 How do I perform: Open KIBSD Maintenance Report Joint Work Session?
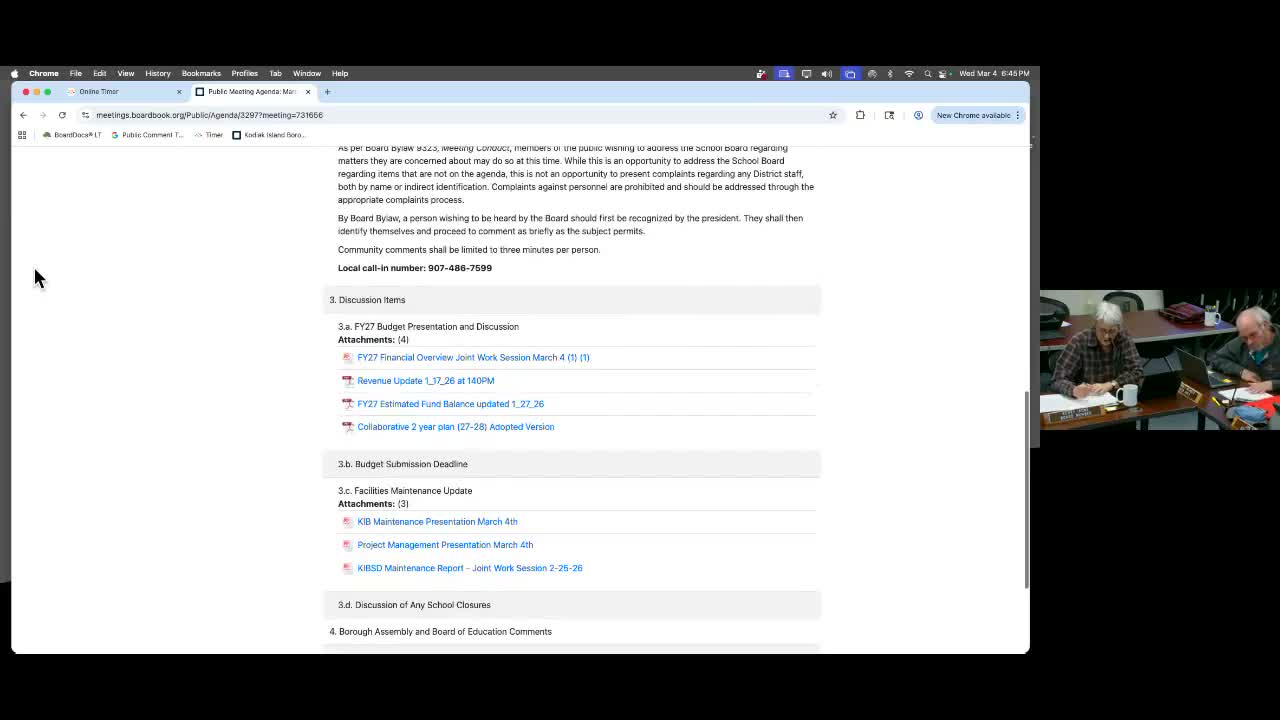coord(470,568)
